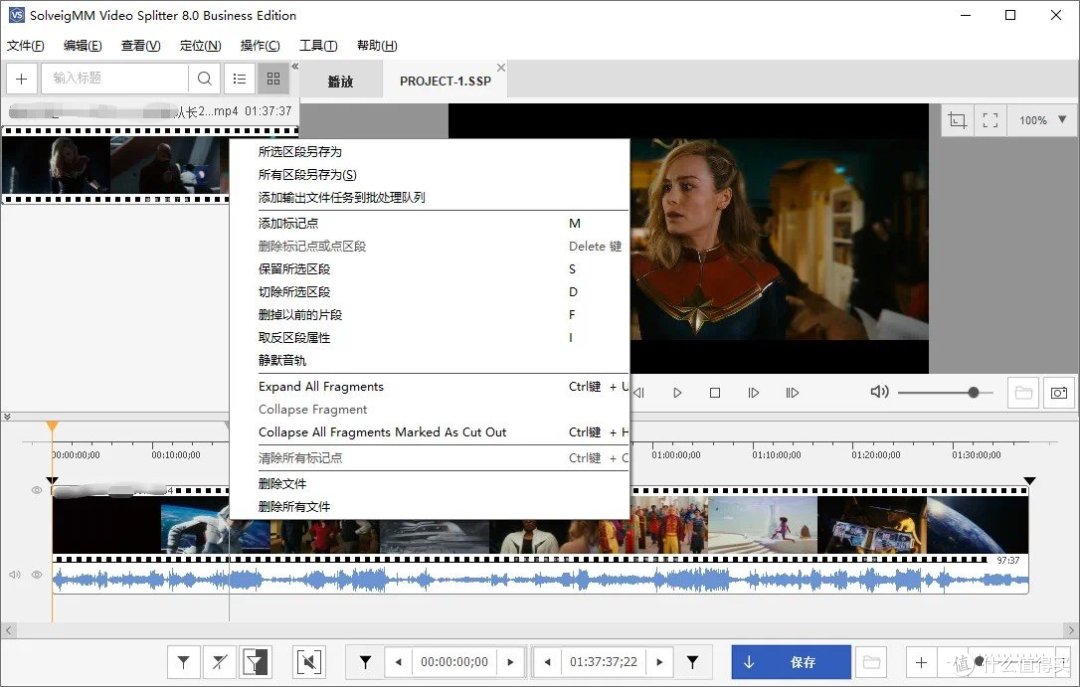Select the PROJECT-1.SSP tab
The image size is (1080, 687).
point(445,81)
